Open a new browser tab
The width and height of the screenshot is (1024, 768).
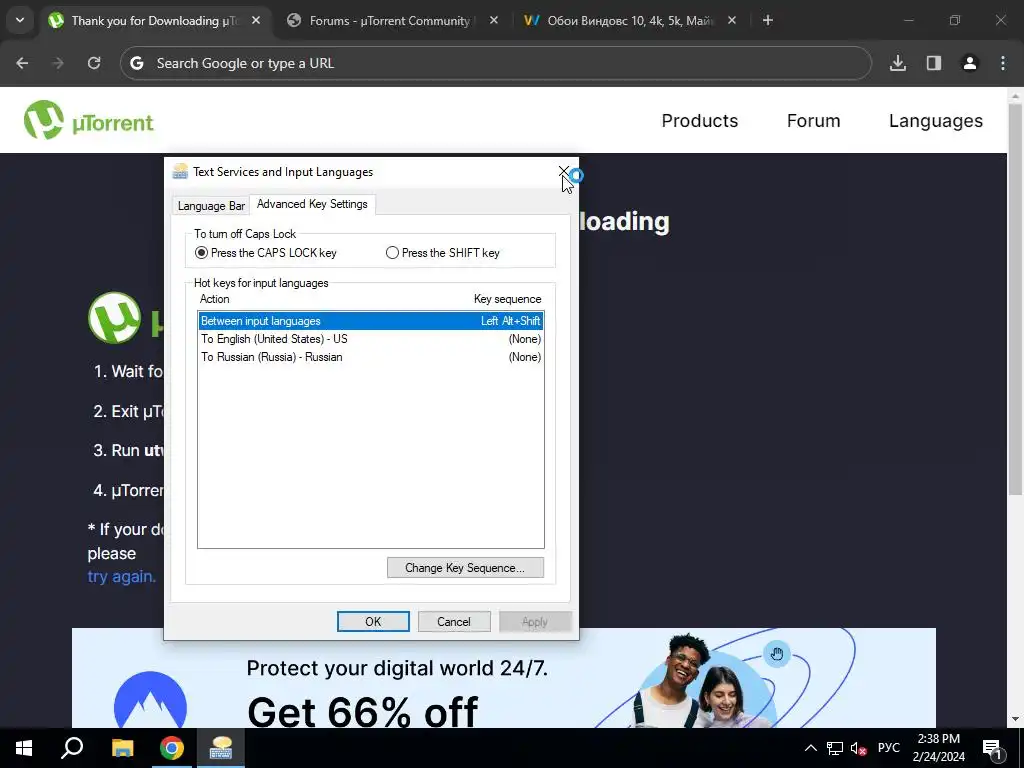coord(768,20)
